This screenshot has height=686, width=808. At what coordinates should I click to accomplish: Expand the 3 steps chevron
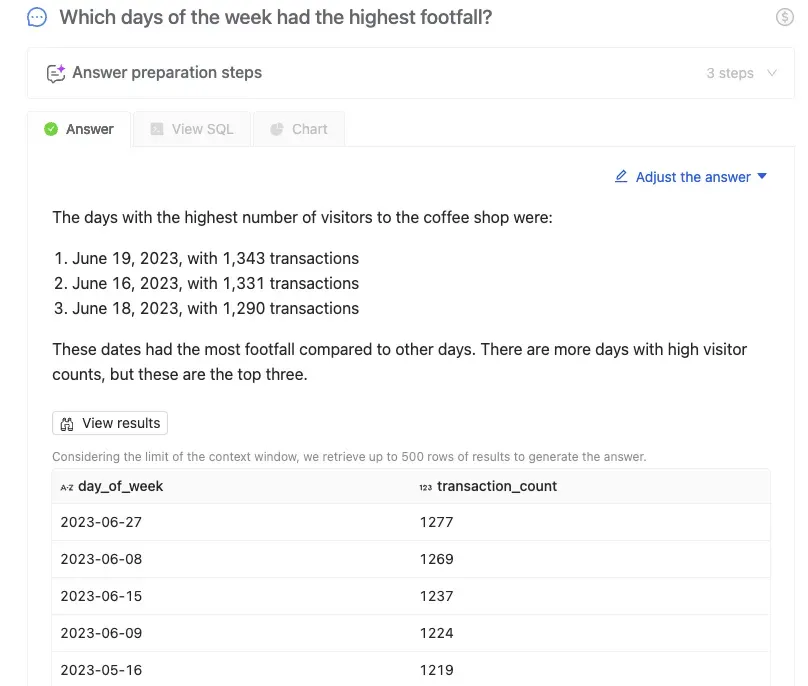click(x=772, y=73)
